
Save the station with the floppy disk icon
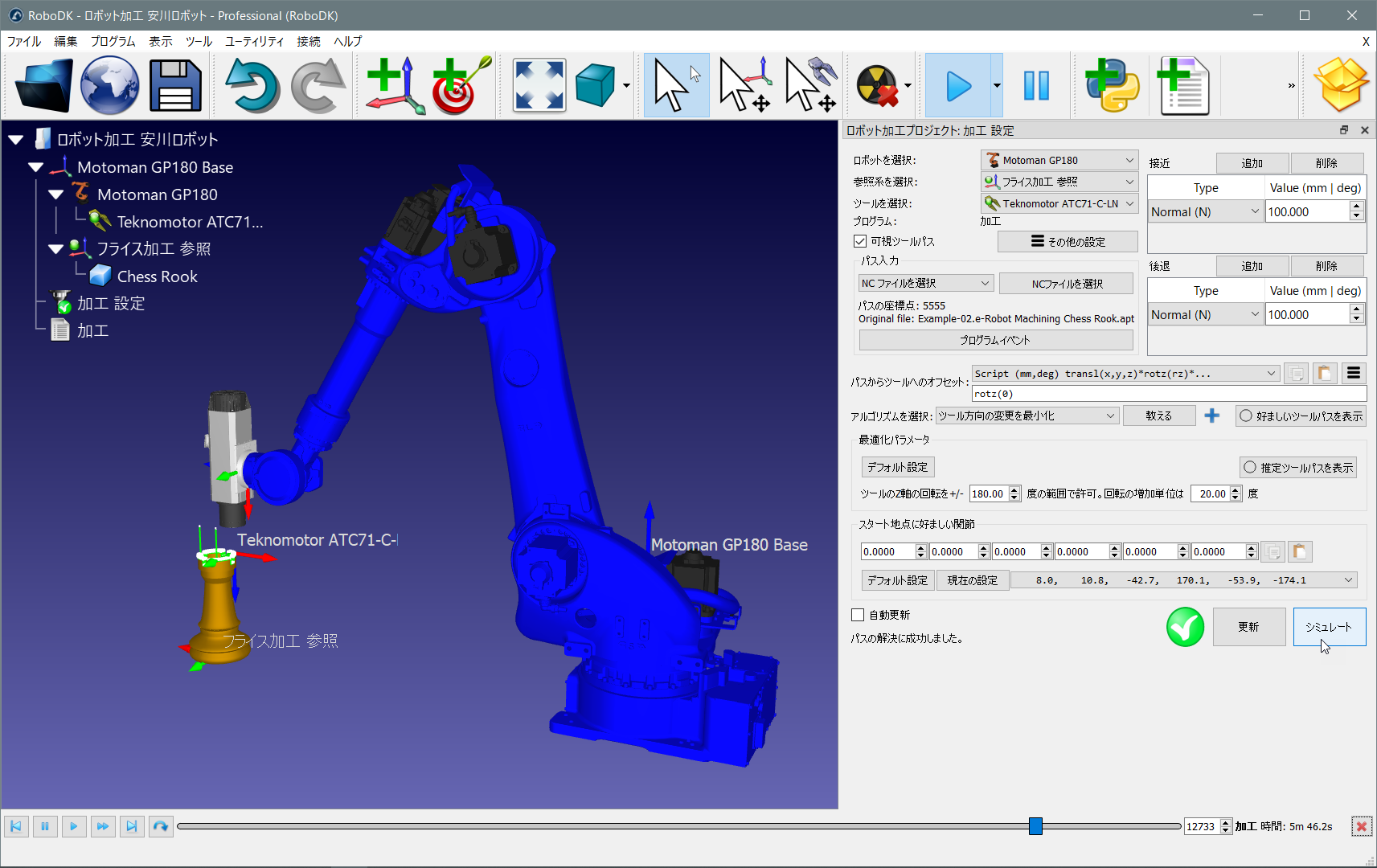click(175, 85)
